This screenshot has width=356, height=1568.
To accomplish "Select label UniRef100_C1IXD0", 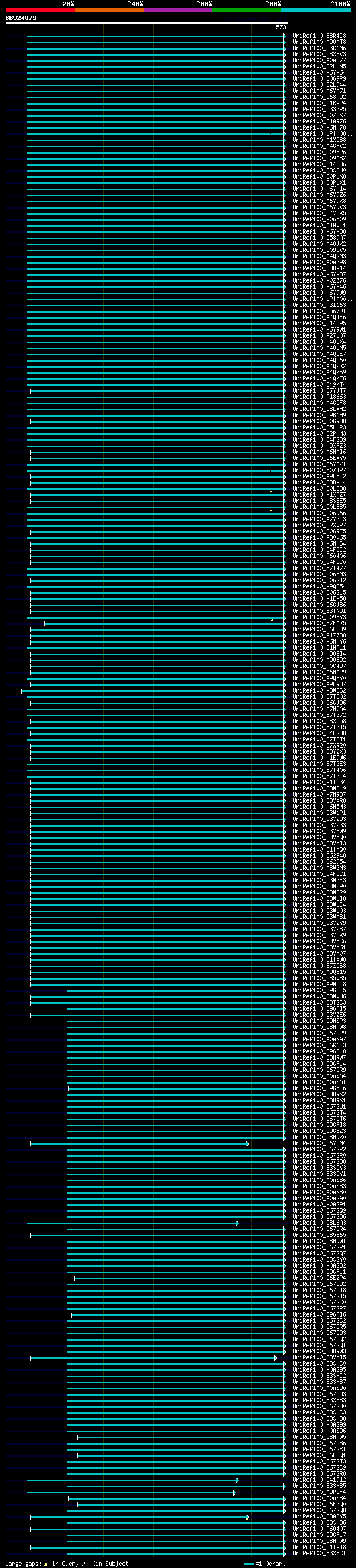I will (319, 850).
